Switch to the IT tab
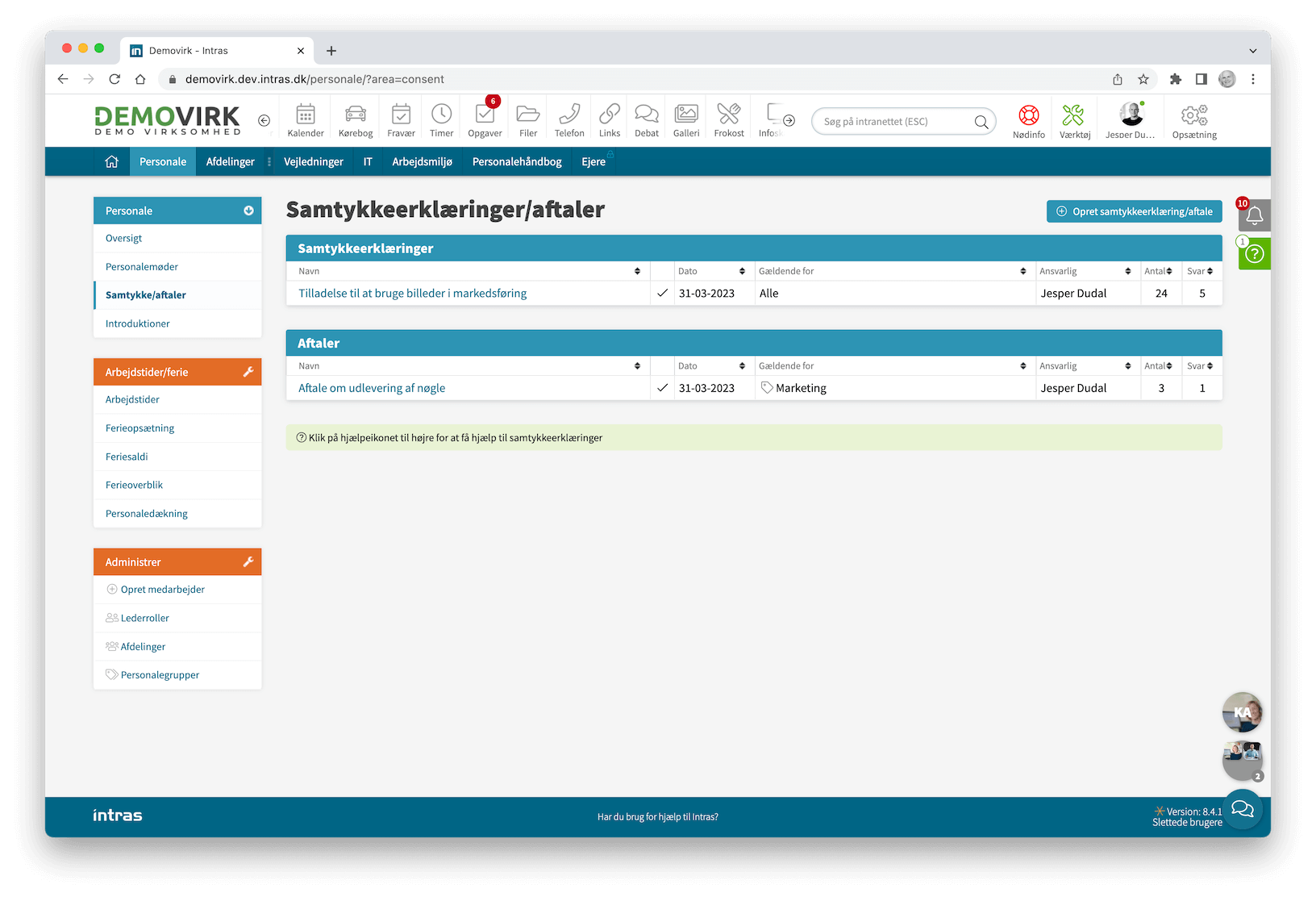Screen dimensions: 1316x897 [368, 161]
